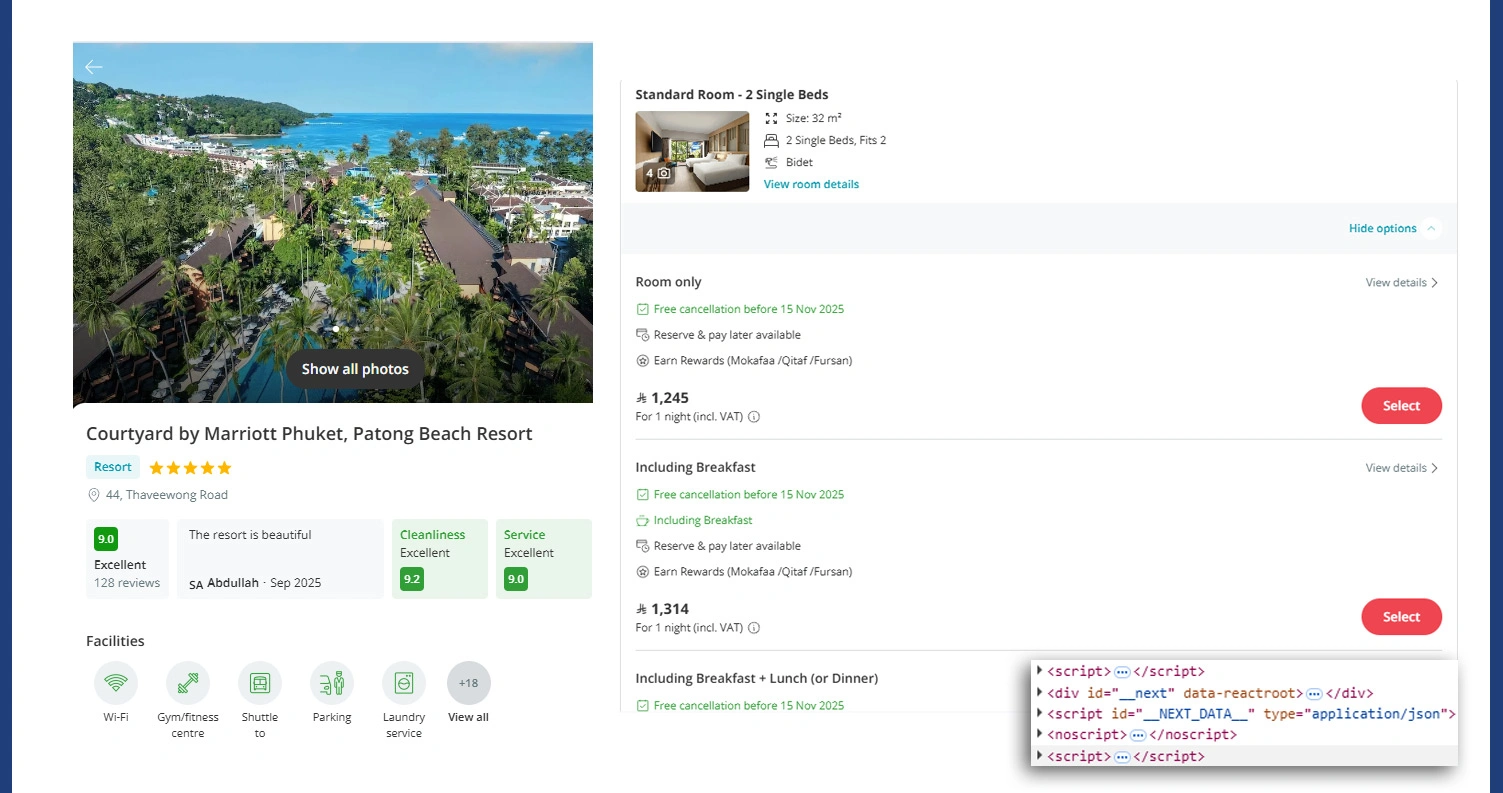Click the Free cancellation checkmark icon
The image size is (1503, 793).
[641, 308]
